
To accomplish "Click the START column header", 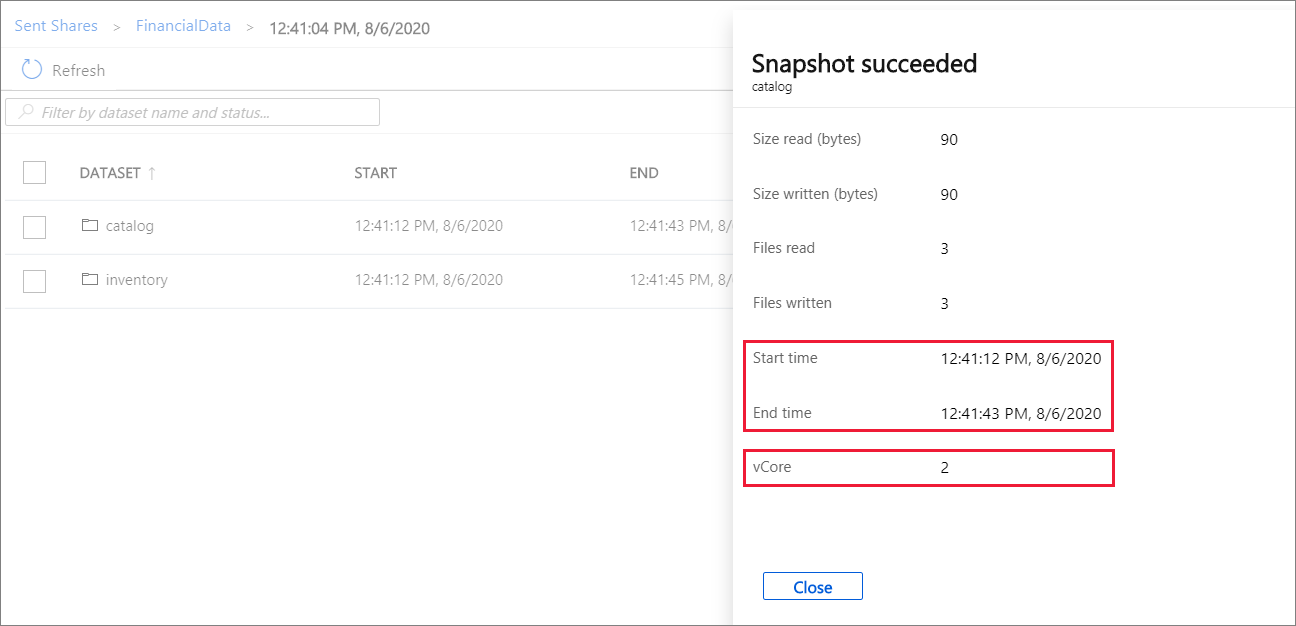I will 376,172.
